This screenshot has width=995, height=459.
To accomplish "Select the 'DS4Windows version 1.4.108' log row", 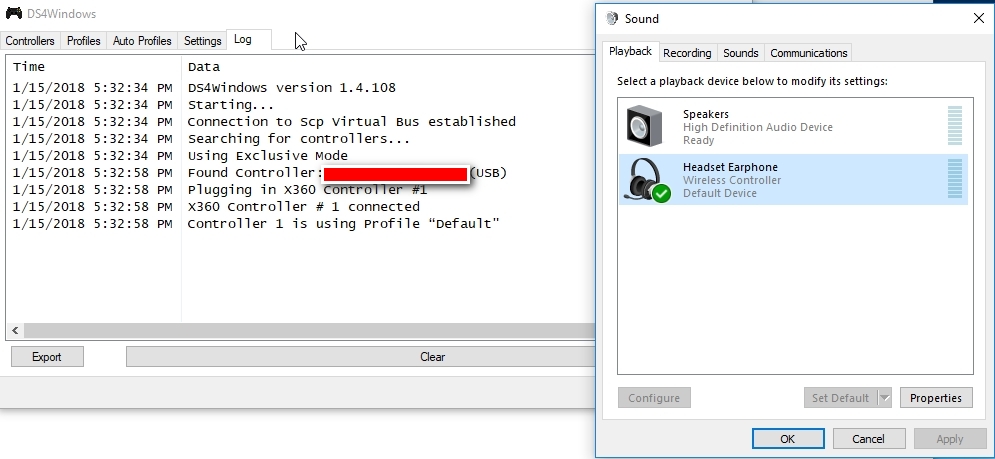I will 301,88.
